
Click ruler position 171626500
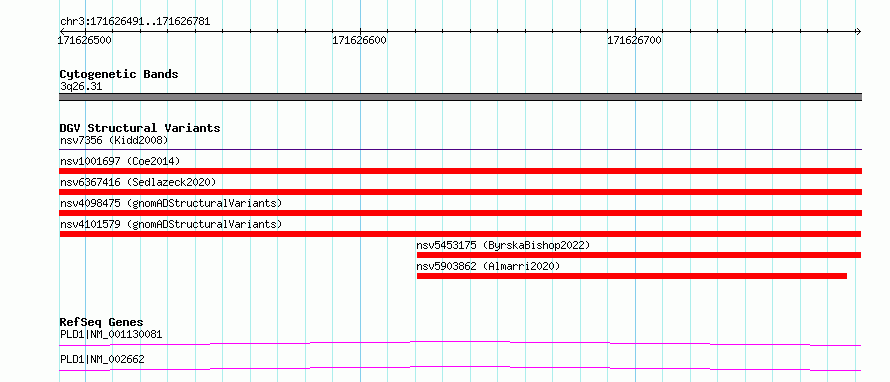[x=85, y=40]
